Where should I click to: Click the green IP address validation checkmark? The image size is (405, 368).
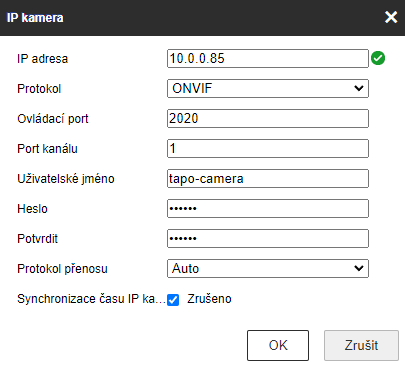(378, 58)
